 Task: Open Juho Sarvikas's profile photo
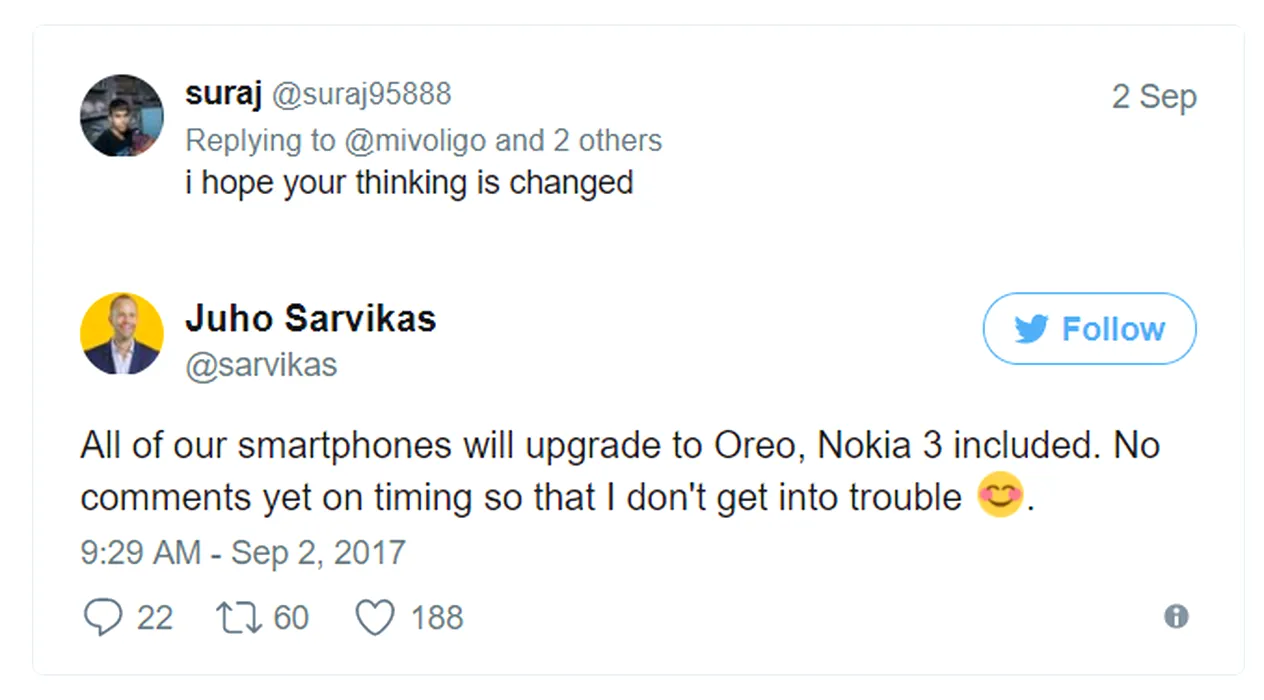(x=122, y=333)
